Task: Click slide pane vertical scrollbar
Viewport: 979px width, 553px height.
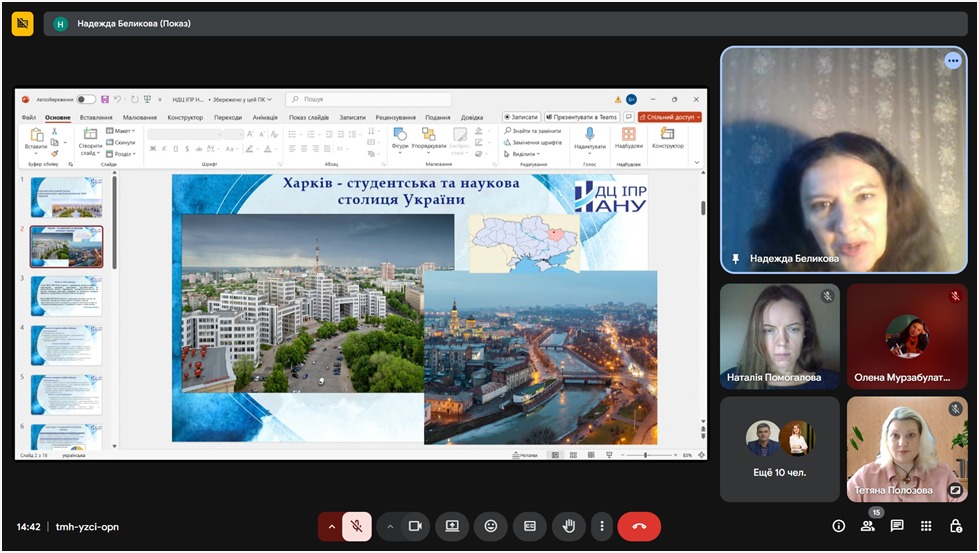Action: (704, 208)
